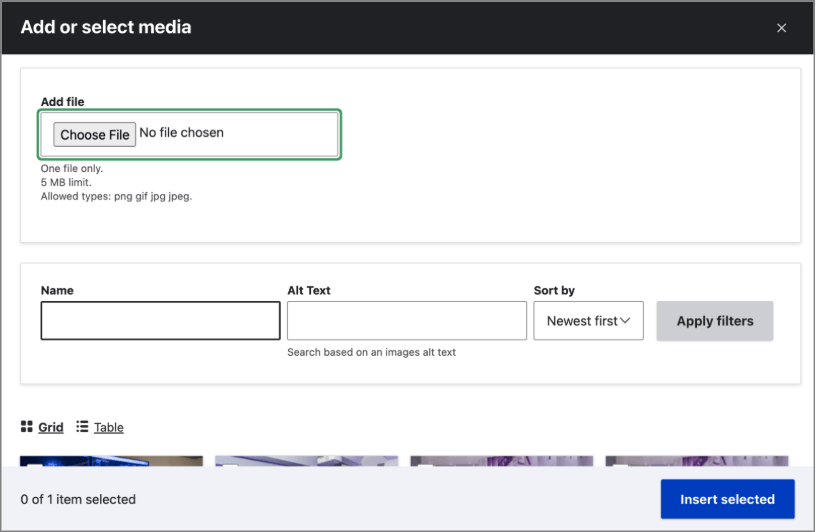Click the 'No file chosen' text

[x=182, y=133]
